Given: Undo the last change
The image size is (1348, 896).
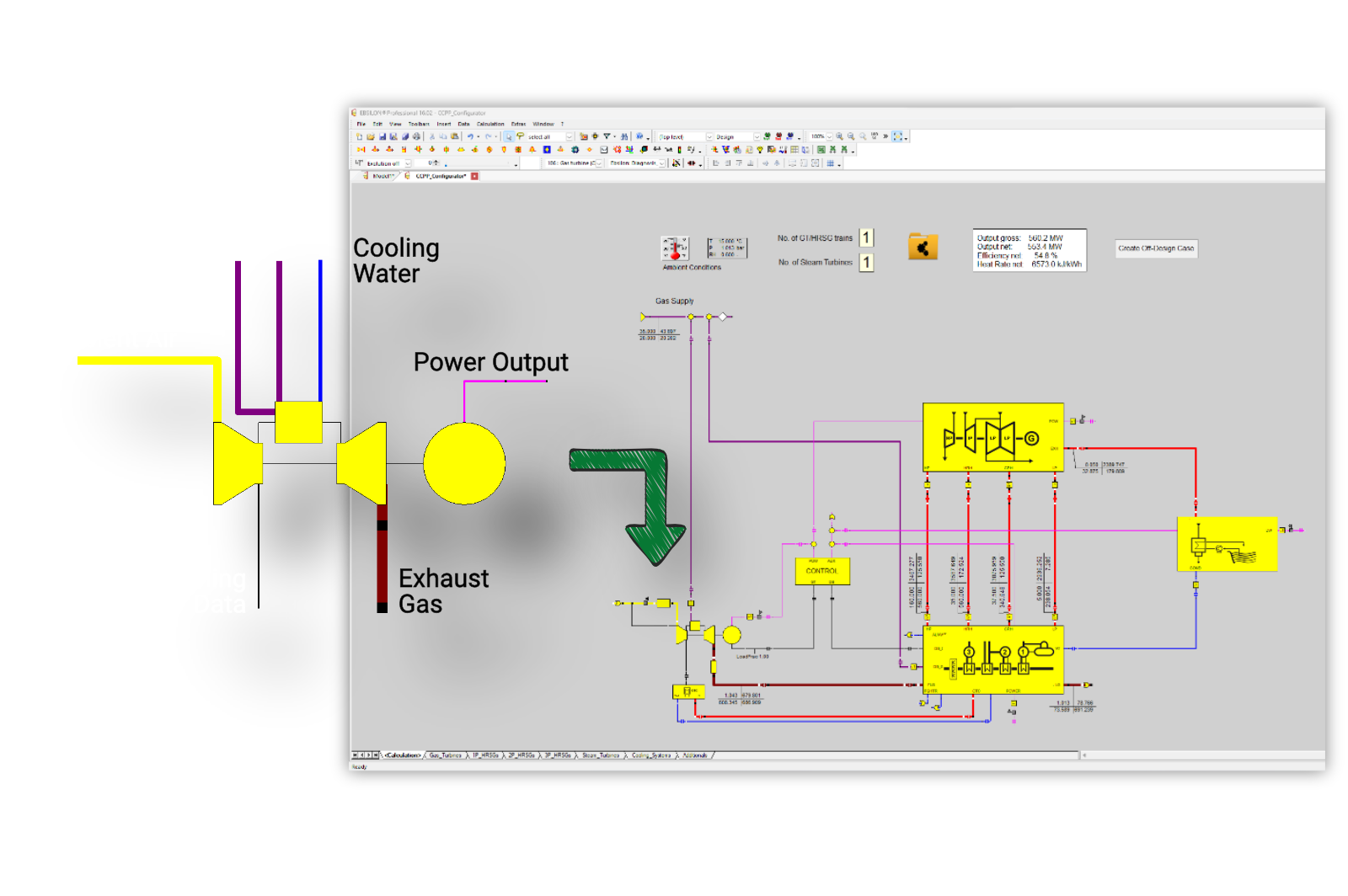Looking at the screenshot, I should point(472,136).
